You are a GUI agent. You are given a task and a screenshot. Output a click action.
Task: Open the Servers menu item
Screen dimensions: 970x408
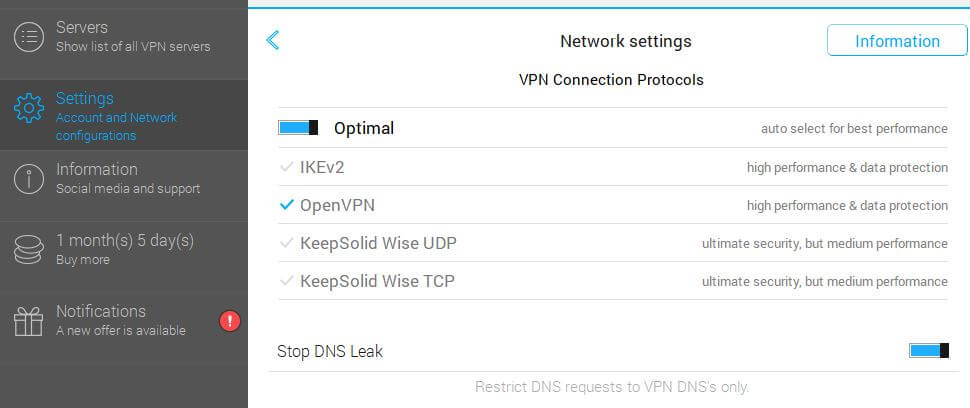[x=124, y=37]
